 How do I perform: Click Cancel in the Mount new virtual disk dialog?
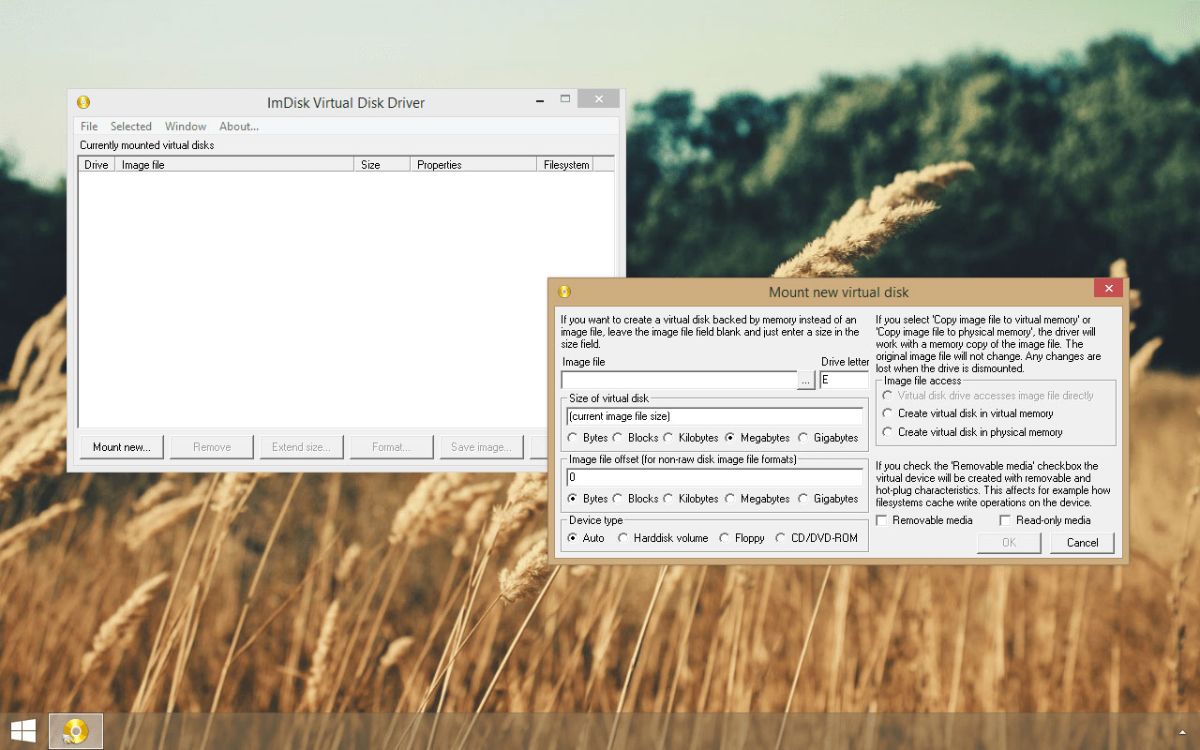point(1082,543)
